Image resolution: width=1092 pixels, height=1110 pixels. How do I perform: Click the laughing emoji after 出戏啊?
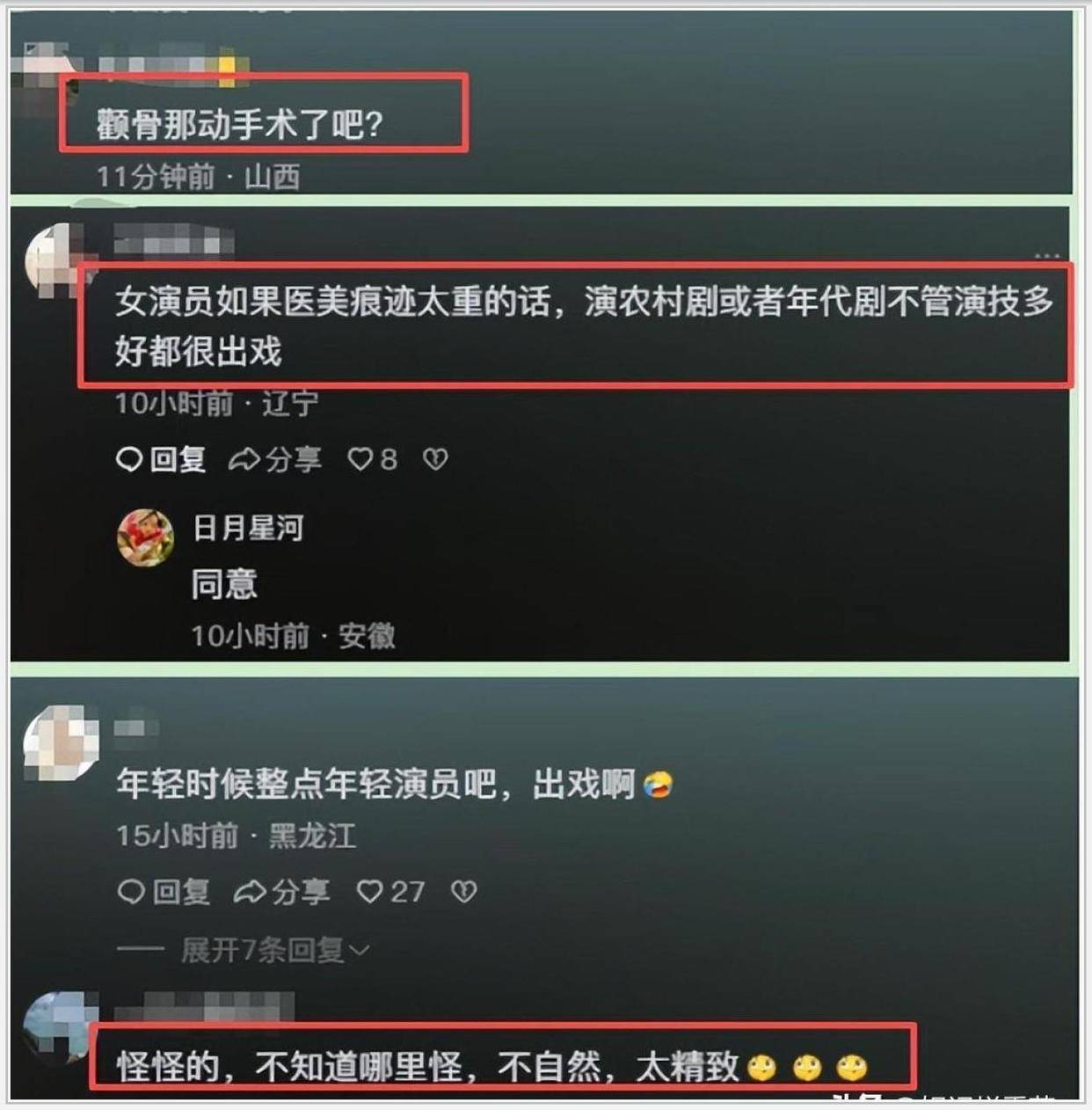(x=658, y=784)
